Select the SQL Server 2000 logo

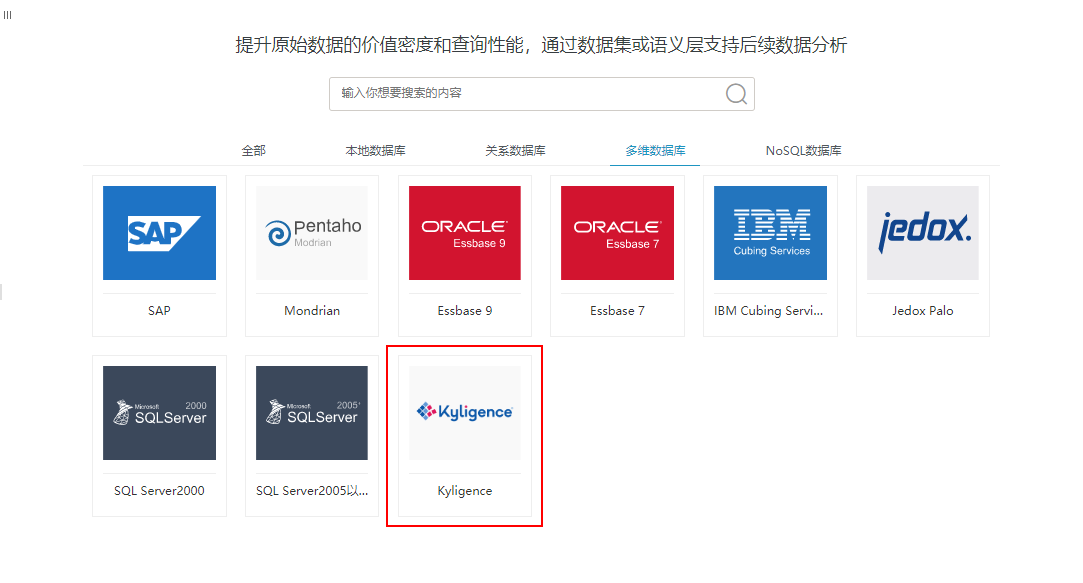click(x=159, y=413)
